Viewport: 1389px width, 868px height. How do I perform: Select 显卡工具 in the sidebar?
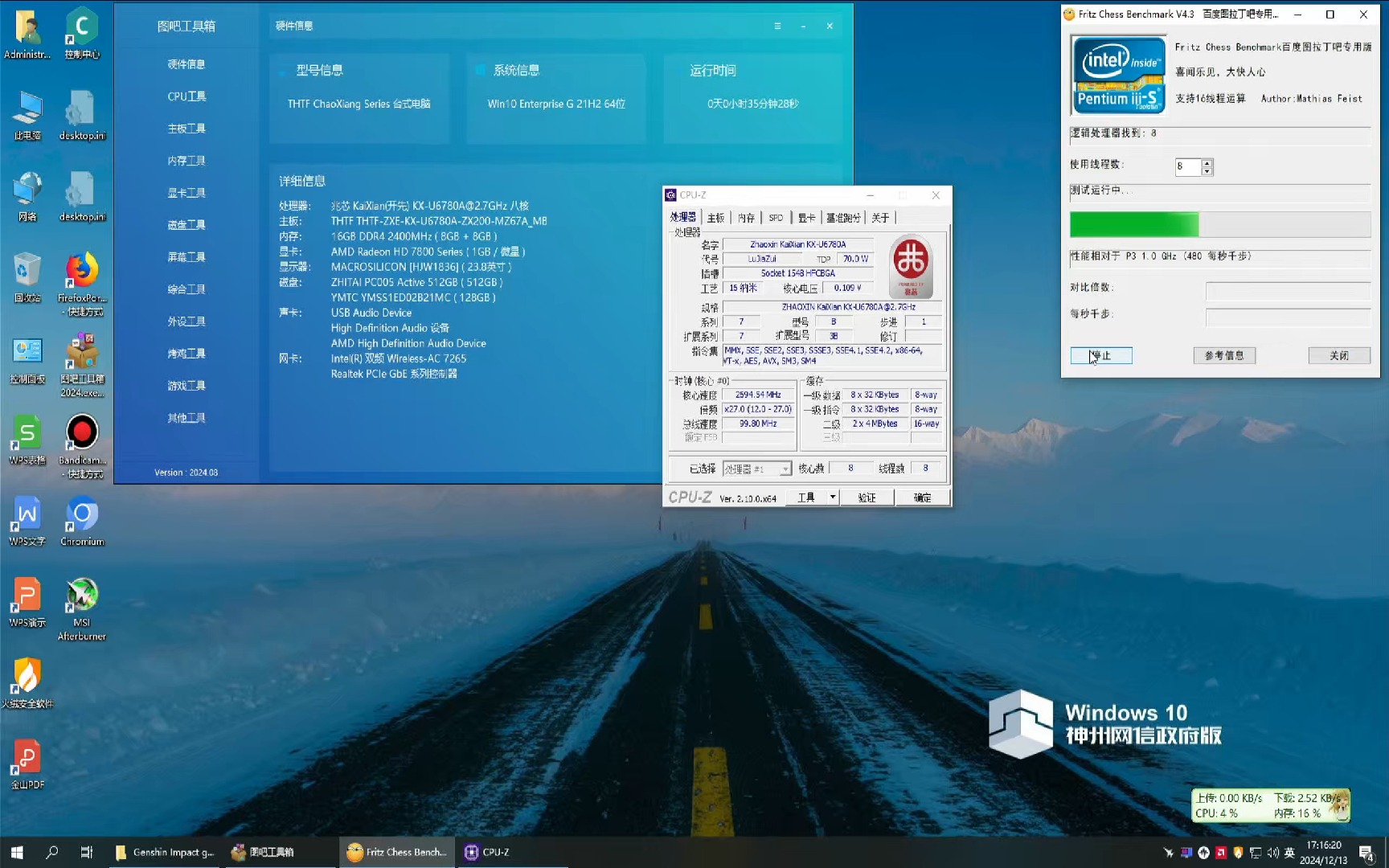(x=186, y=193)
